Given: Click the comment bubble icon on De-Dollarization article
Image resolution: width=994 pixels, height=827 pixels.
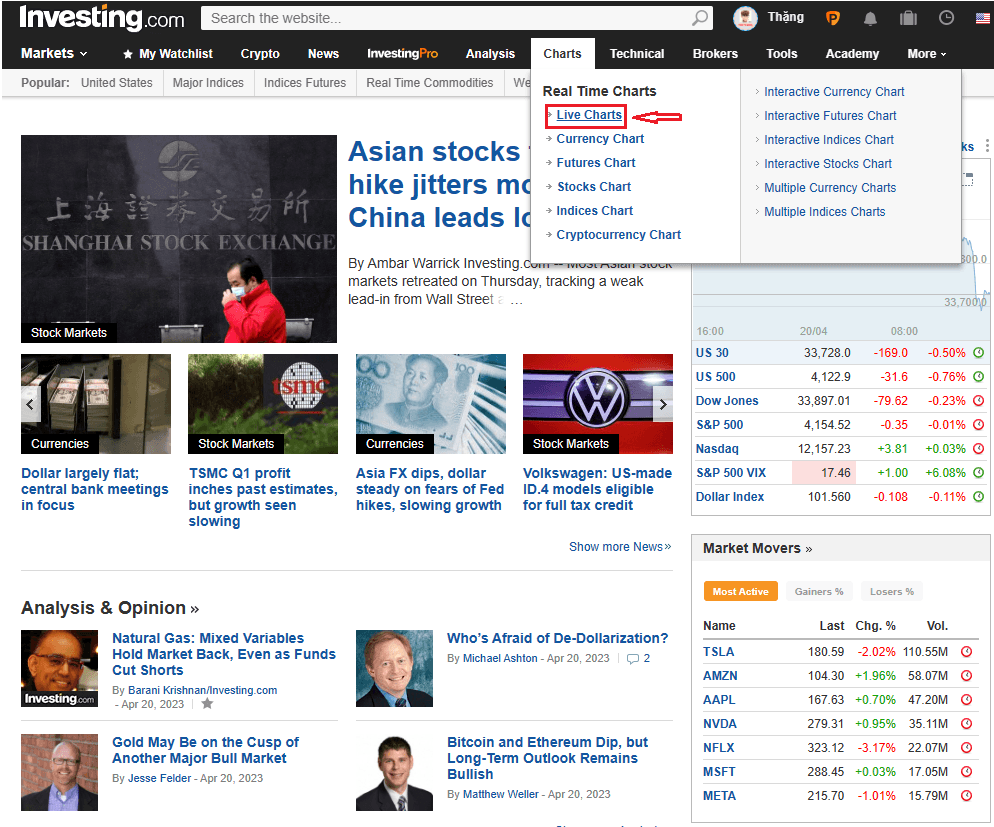Looking at the screenshot, I should click(x=633, y=658).
